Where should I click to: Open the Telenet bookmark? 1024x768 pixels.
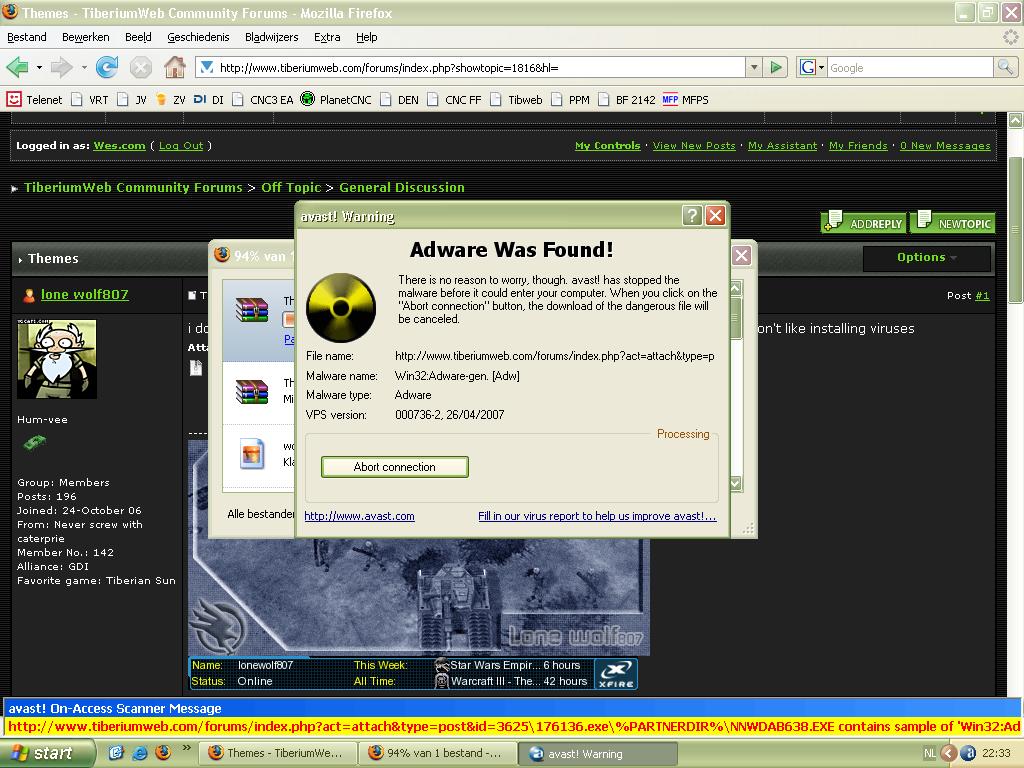point(35,100)
